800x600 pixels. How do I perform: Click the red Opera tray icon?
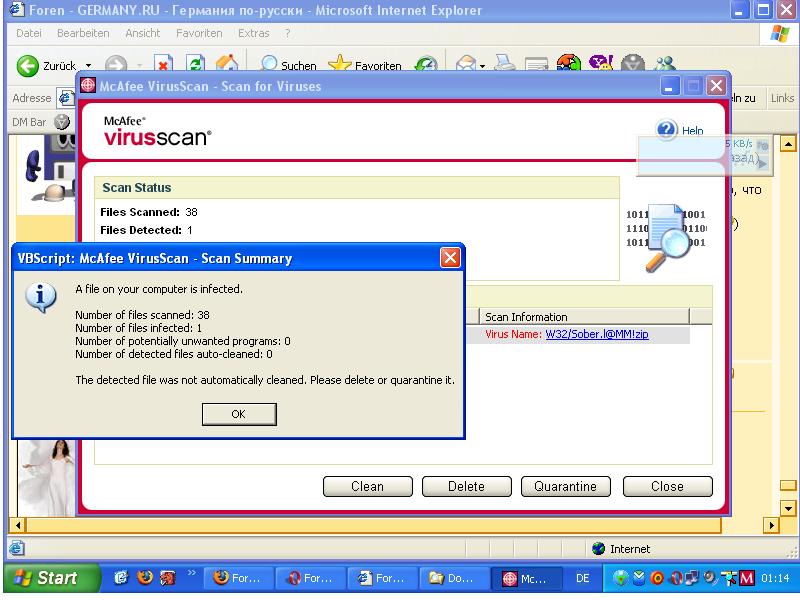[x=676, y=578]
